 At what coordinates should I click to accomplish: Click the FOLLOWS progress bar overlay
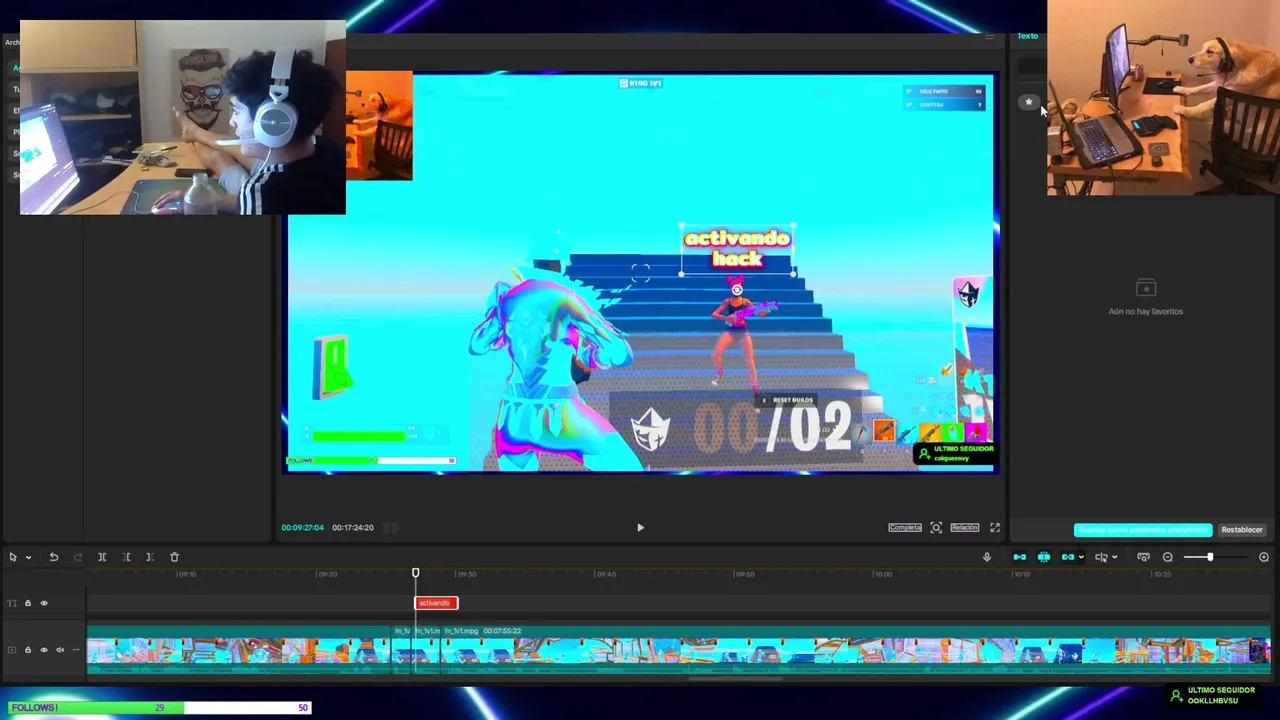(x=160, y=708)
